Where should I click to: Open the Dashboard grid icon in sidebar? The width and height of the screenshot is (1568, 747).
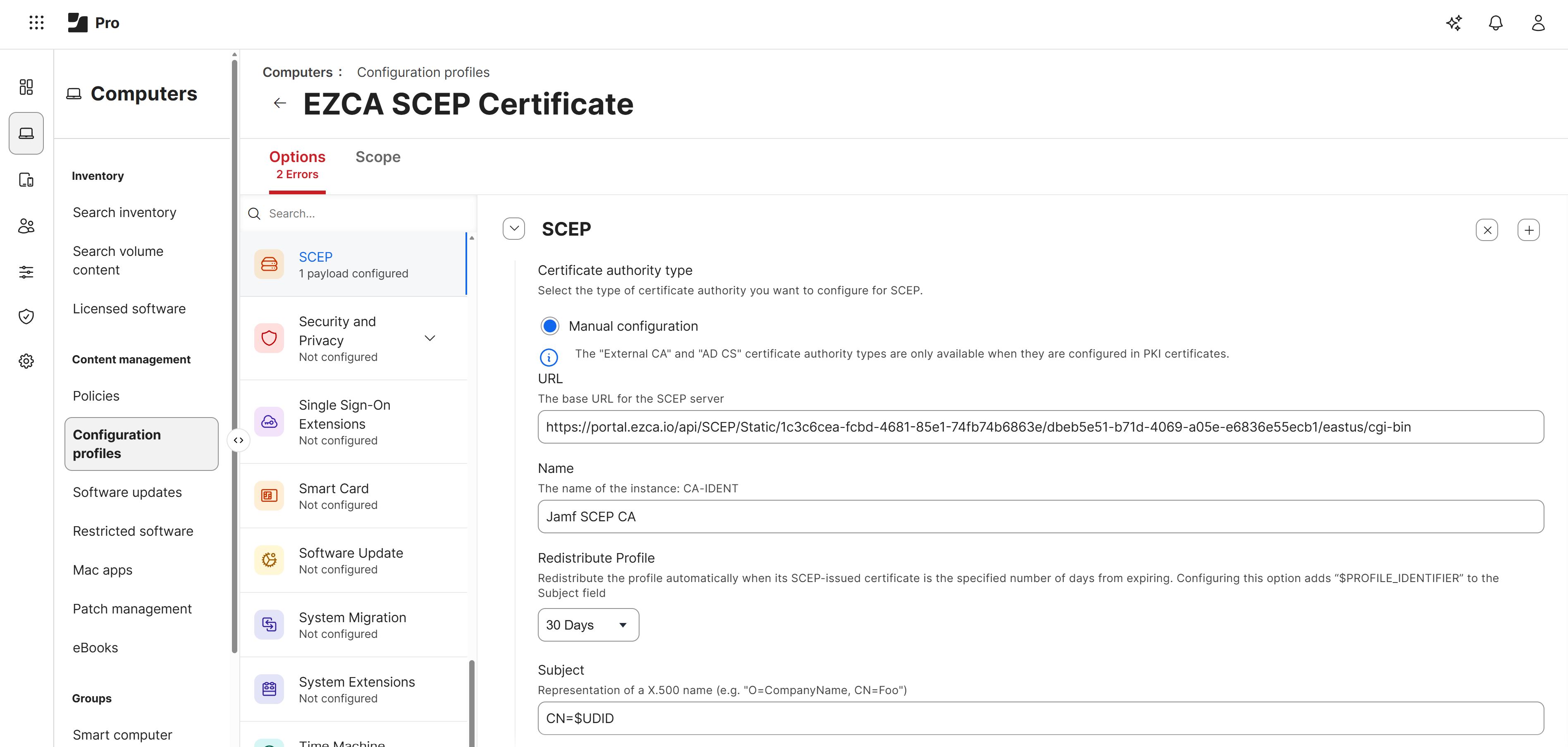tap(26, 87)
